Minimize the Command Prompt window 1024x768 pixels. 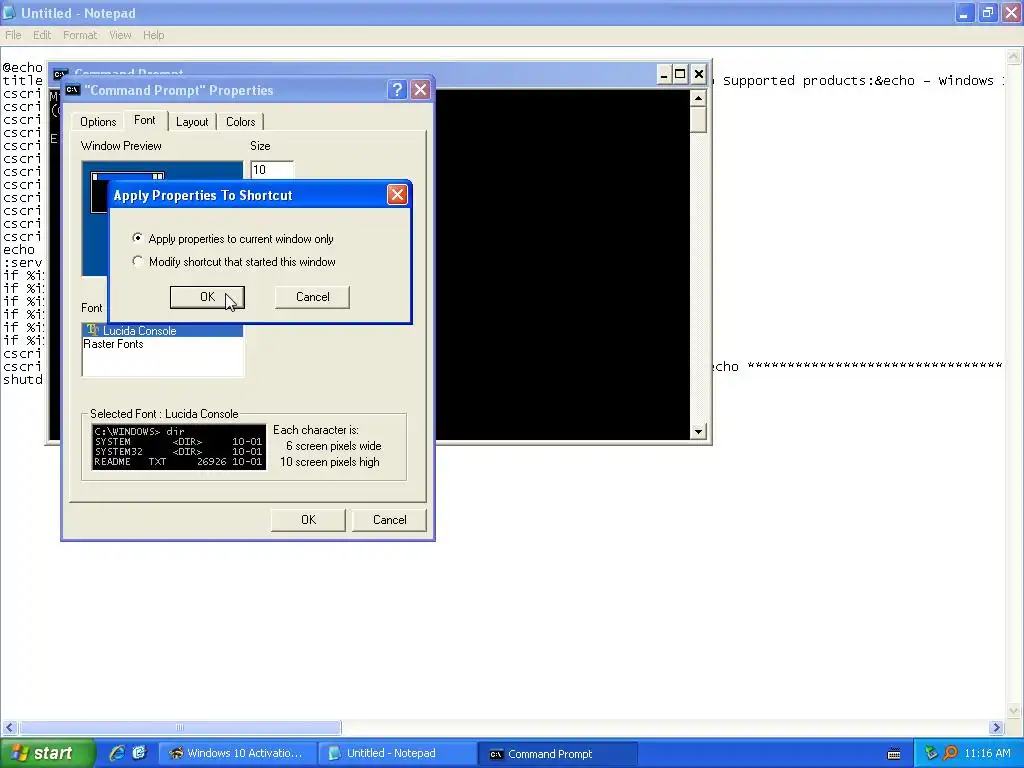point(664,74)
